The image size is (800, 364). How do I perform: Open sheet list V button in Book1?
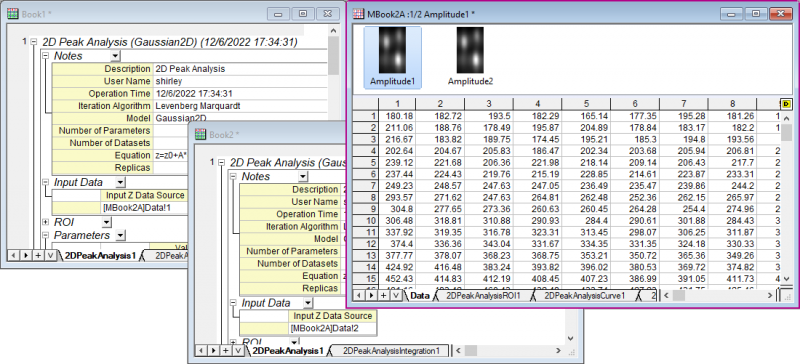point(50,255)
